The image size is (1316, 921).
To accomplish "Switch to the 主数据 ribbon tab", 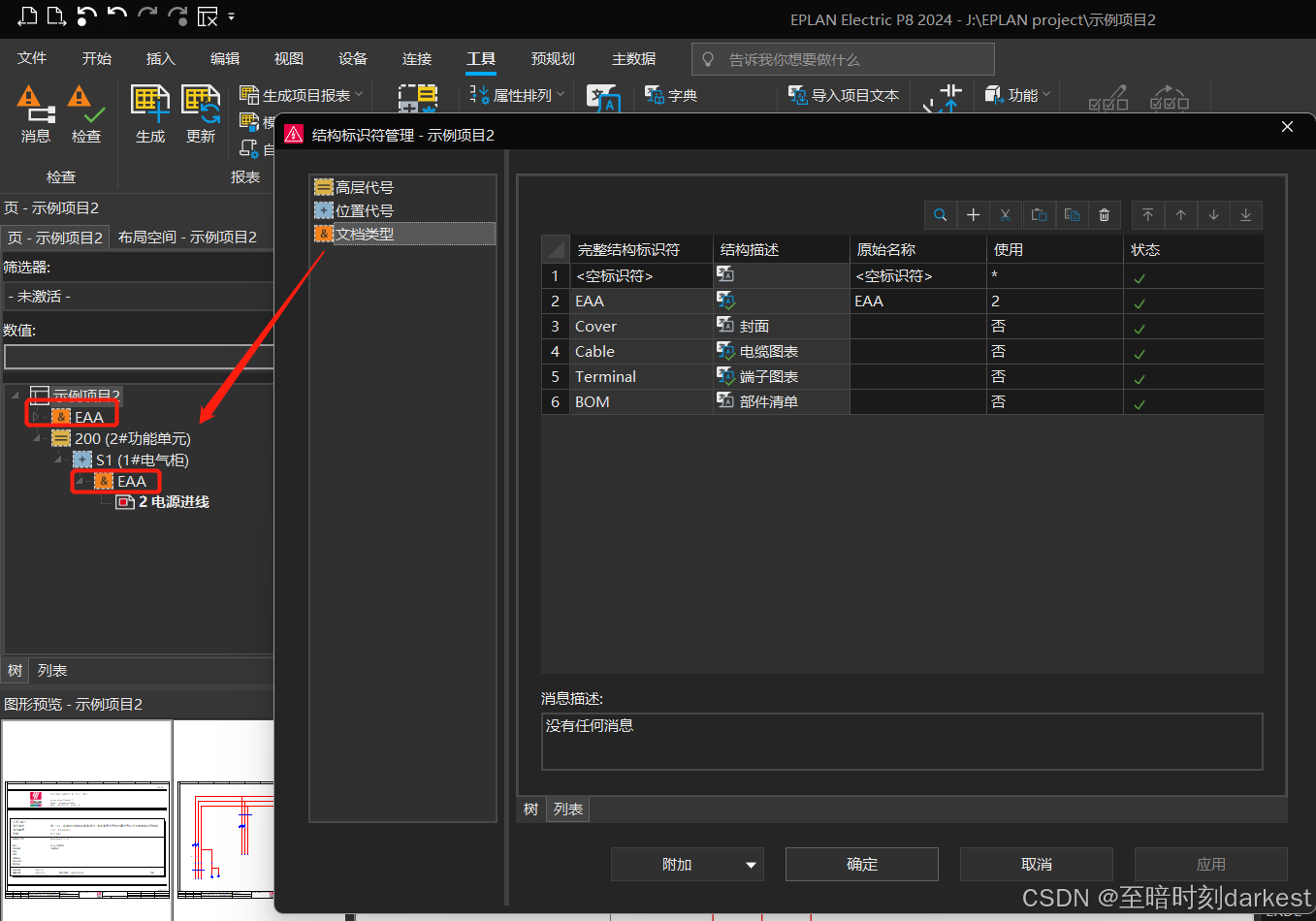I will click(x=633, y=58).
